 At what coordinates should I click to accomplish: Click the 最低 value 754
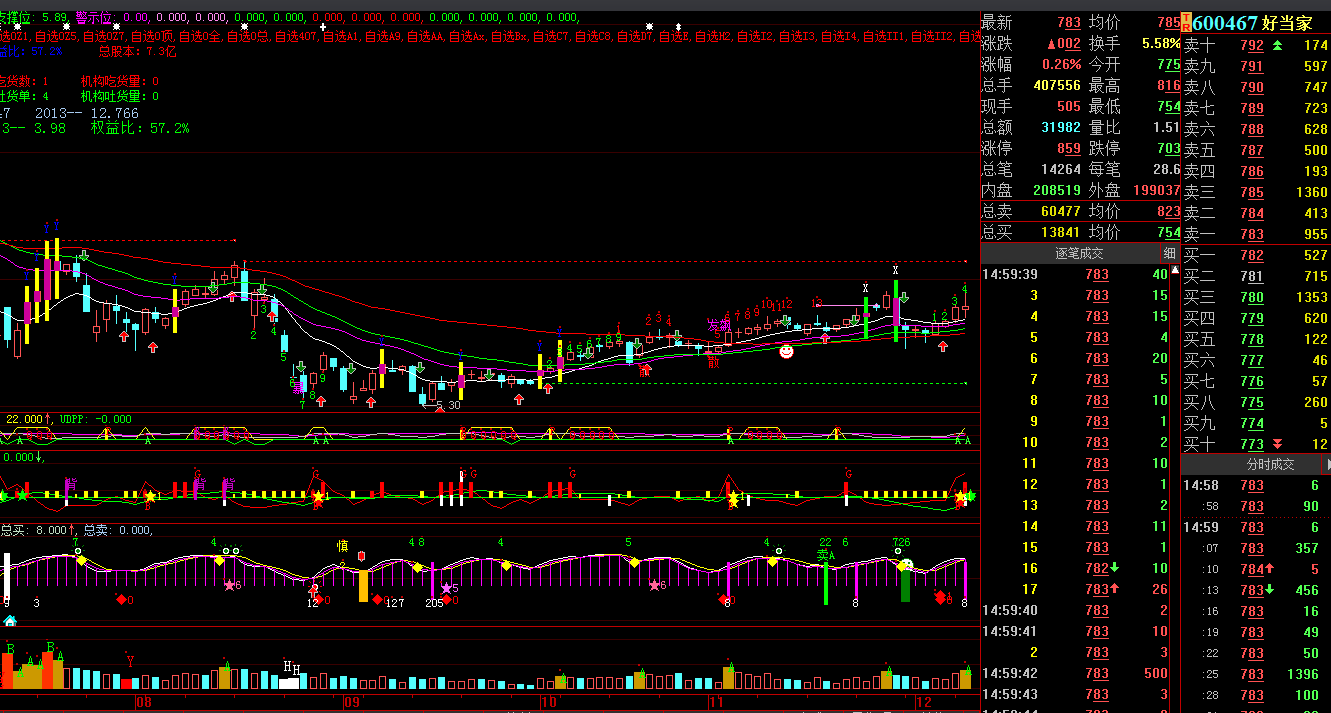click(x=1168, y=106)
